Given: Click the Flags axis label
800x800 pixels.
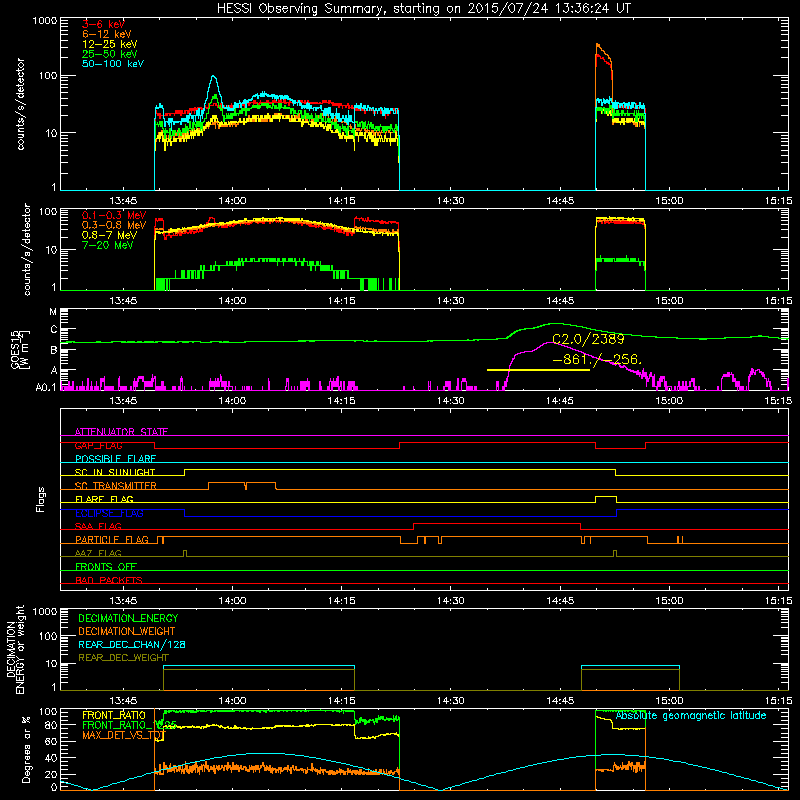Looking at the screenshot, I should pyautogui.click(x=40, y=499).
